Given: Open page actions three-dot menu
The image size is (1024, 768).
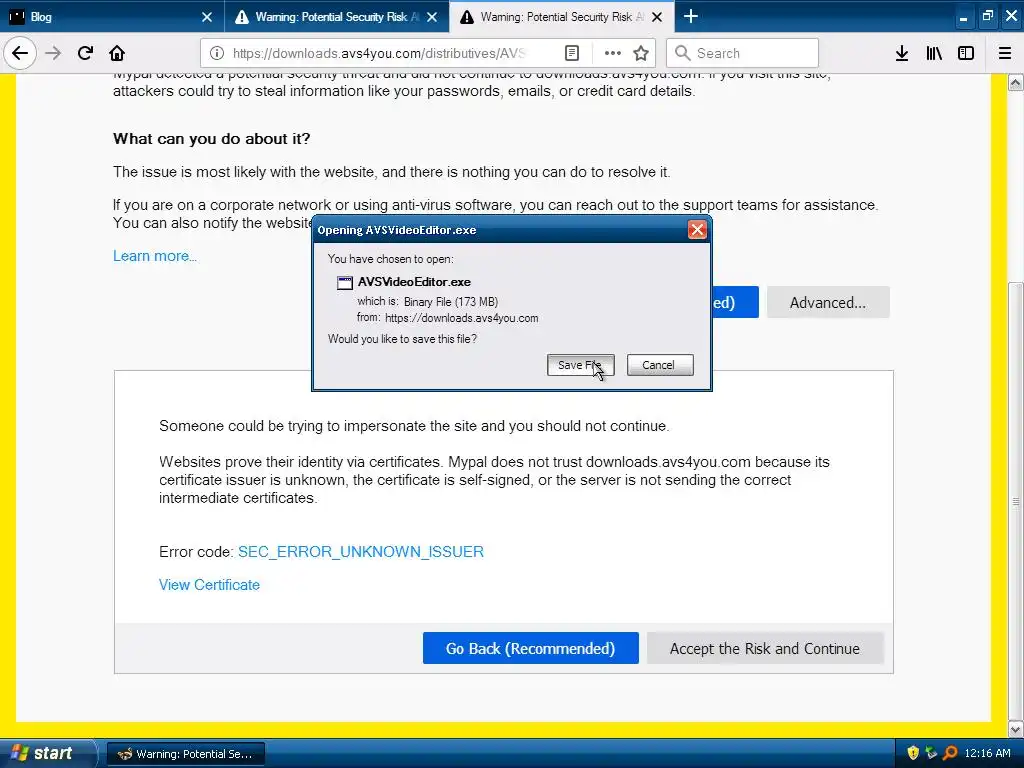Looking at the screenshot, I should 613,53.
